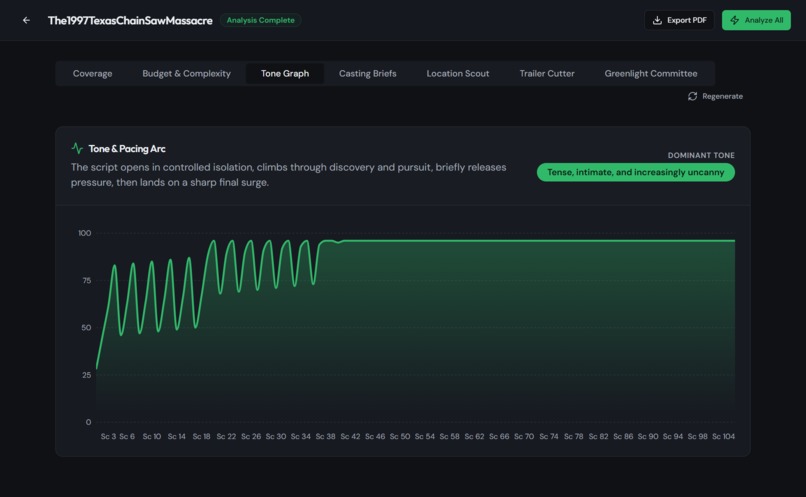Click the dominant tone pill 'Tense, intimate, and increasingly uncanny'

pyautogui.click(x=636, y=172)
